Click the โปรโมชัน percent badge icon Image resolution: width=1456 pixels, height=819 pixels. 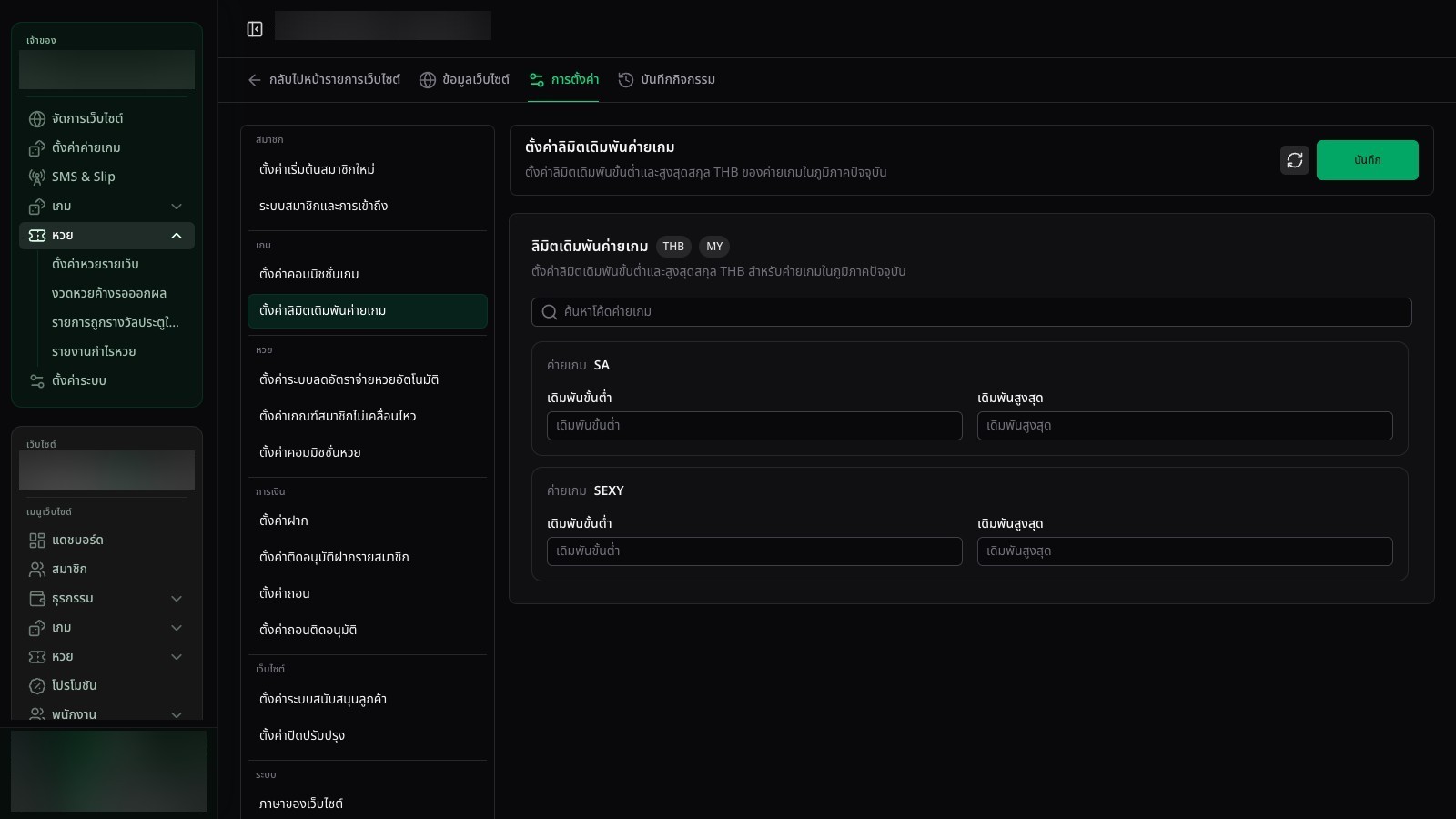pyautogui.click(x=37, y=686)
